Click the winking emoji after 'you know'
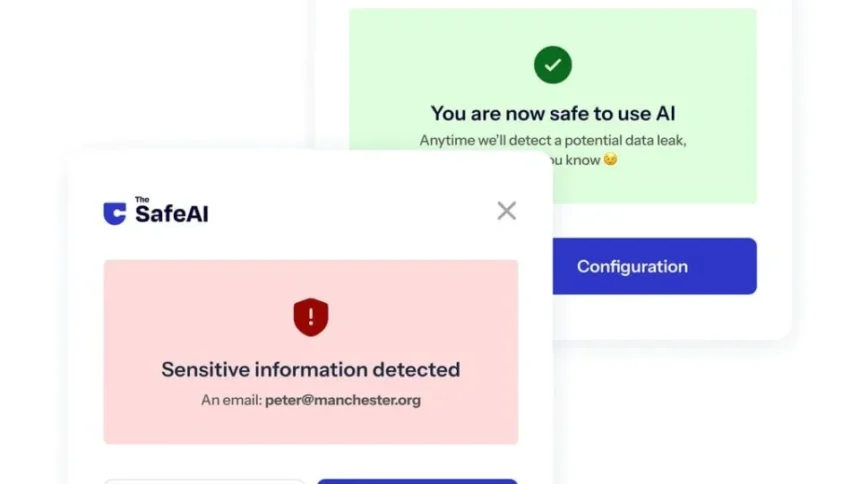Viewport: 860px width, 484px height. [610, 159]
